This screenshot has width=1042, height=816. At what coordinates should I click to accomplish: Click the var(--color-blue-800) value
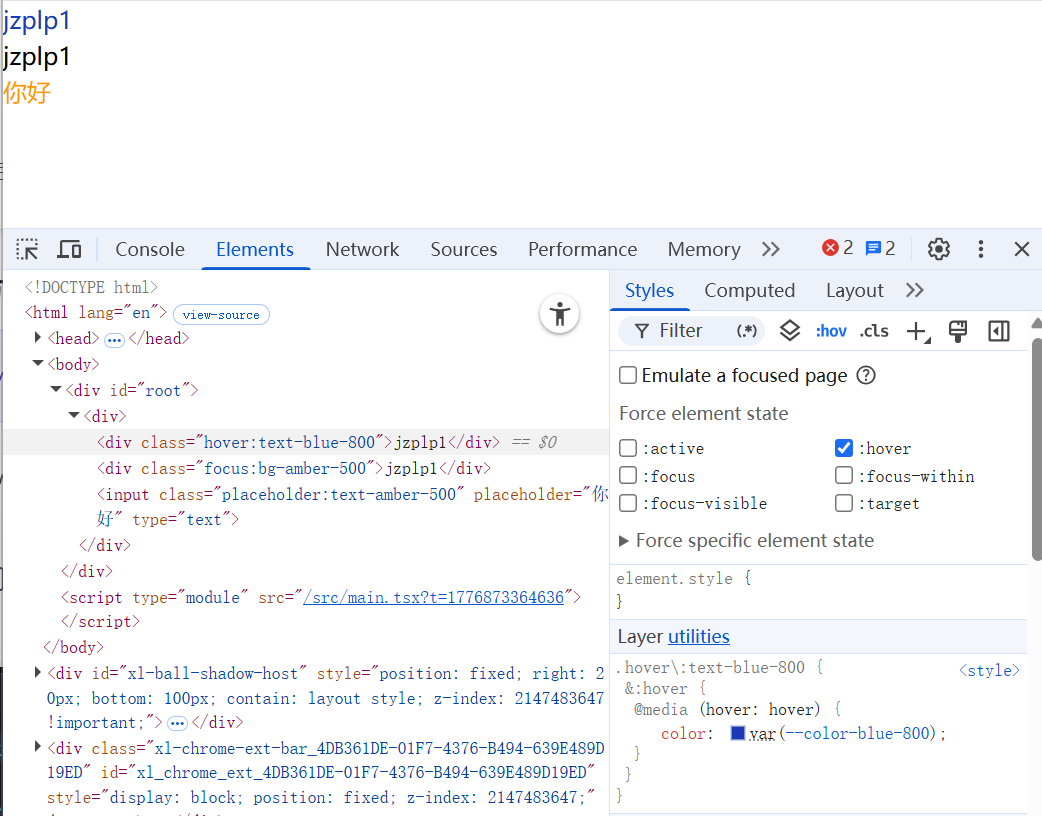pyautogui.click(x=843, y=733)
